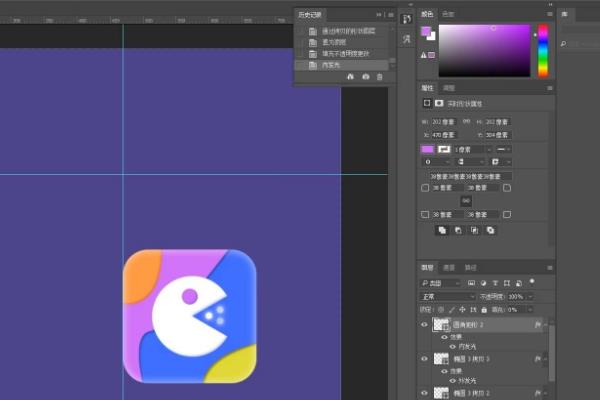Click the shape fill purple swatch
This screenshot has width=600, height=400.
pyautogui.click(x=427, y=149)
